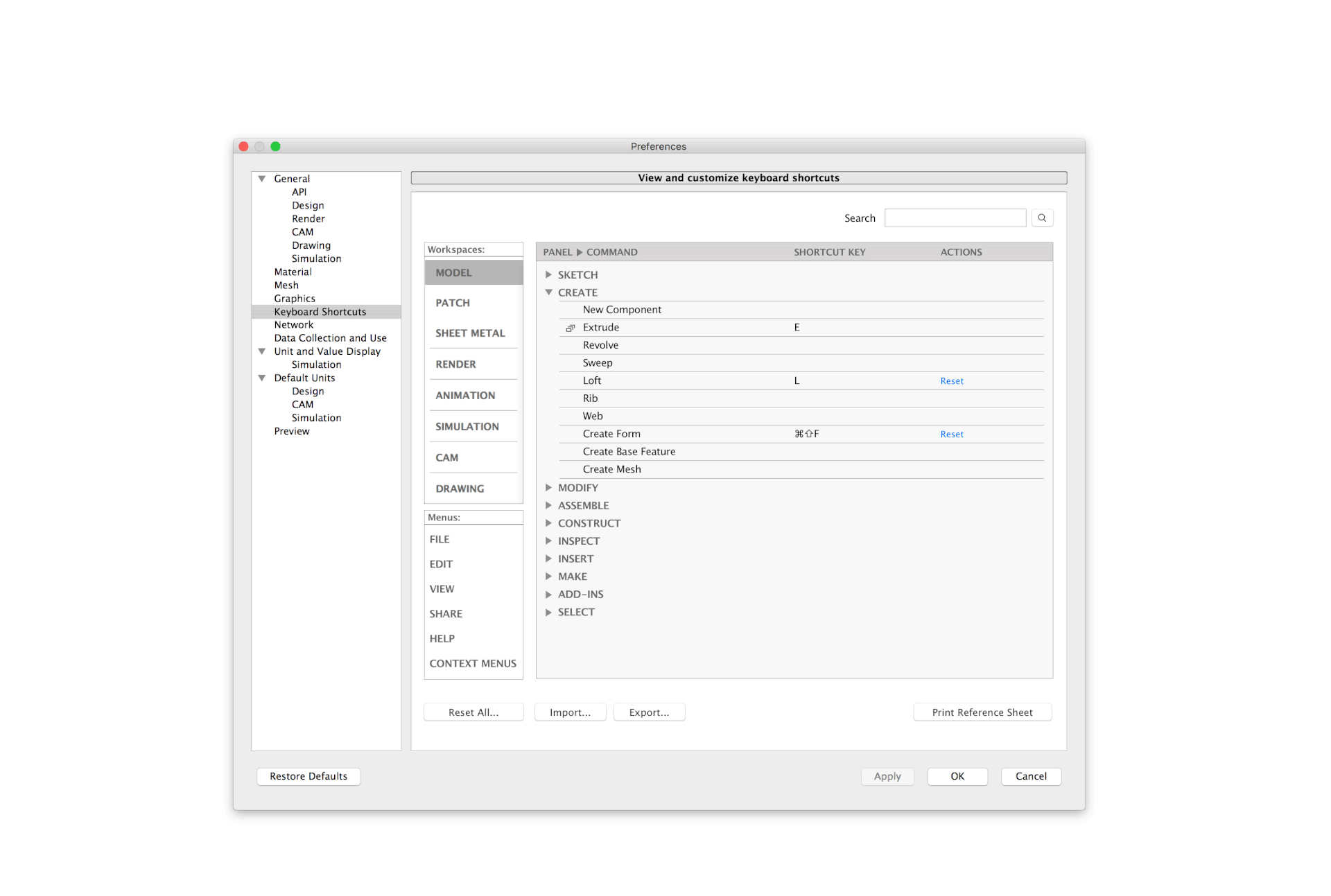Focus the Search input field
The image size is (1331, 896).
pyautogui.click(x=955, y=218)
